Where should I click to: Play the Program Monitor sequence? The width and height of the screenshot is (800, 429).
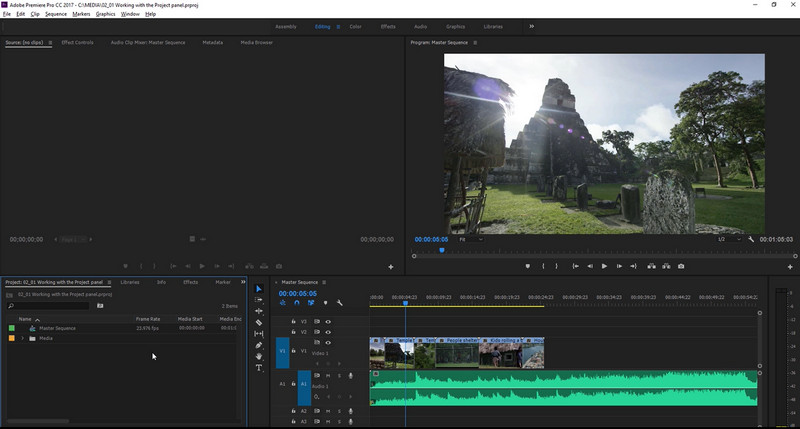(604, 266)
